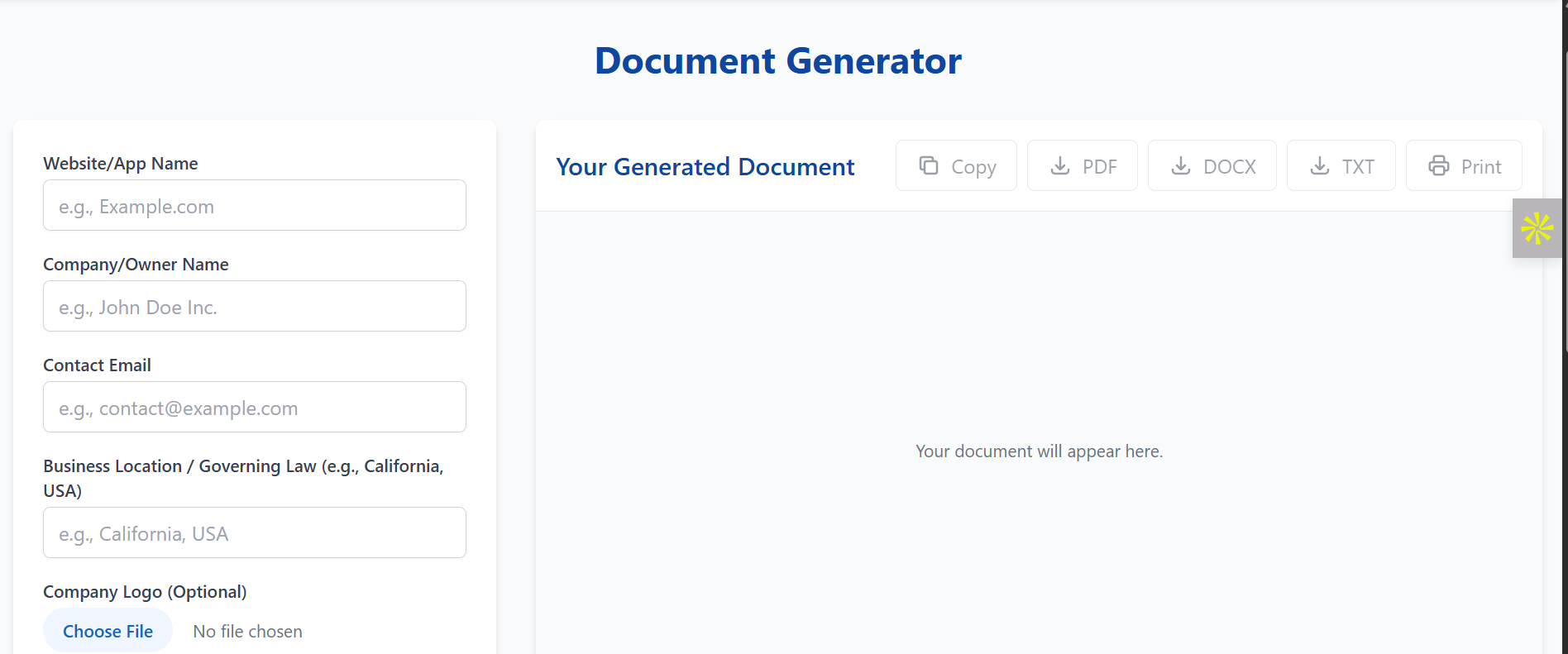Choose File for company logo
The width and height of the screenshot is (1568, 654).
pos(108,631)
